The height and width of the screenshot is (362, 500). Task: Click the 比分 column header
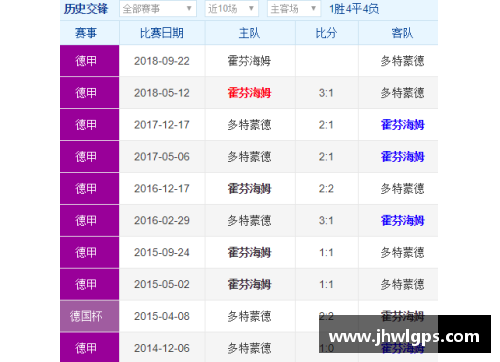click(326, 33)
